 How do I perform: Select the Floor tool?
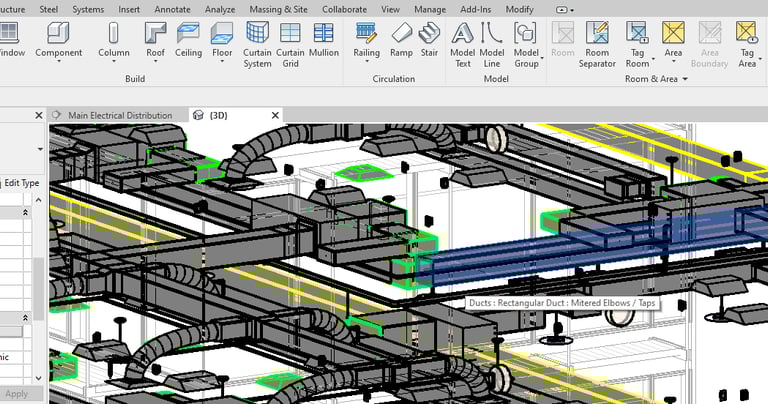[x=221, y=41]
